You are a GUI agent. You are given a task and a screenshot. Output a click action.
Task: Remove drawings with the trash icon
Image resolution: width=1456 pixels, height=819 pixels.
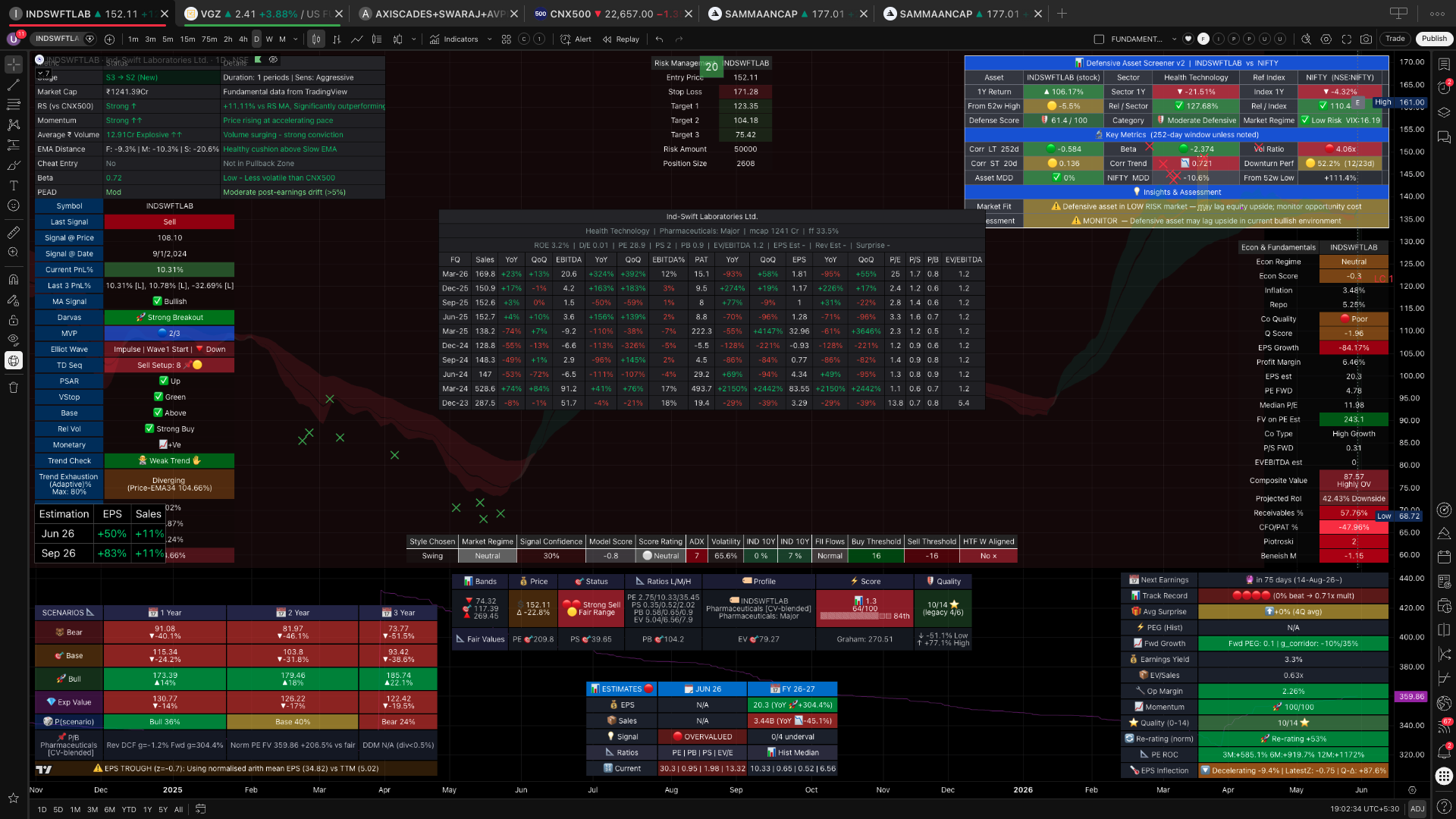(x=14, y=388)
